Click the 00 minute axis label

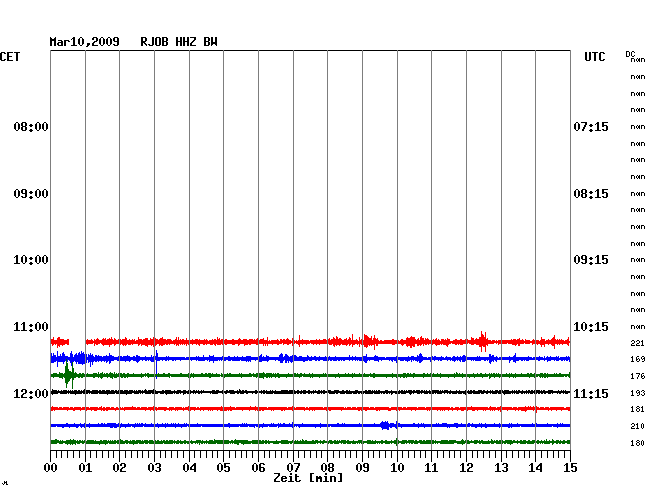coord(51,468)
